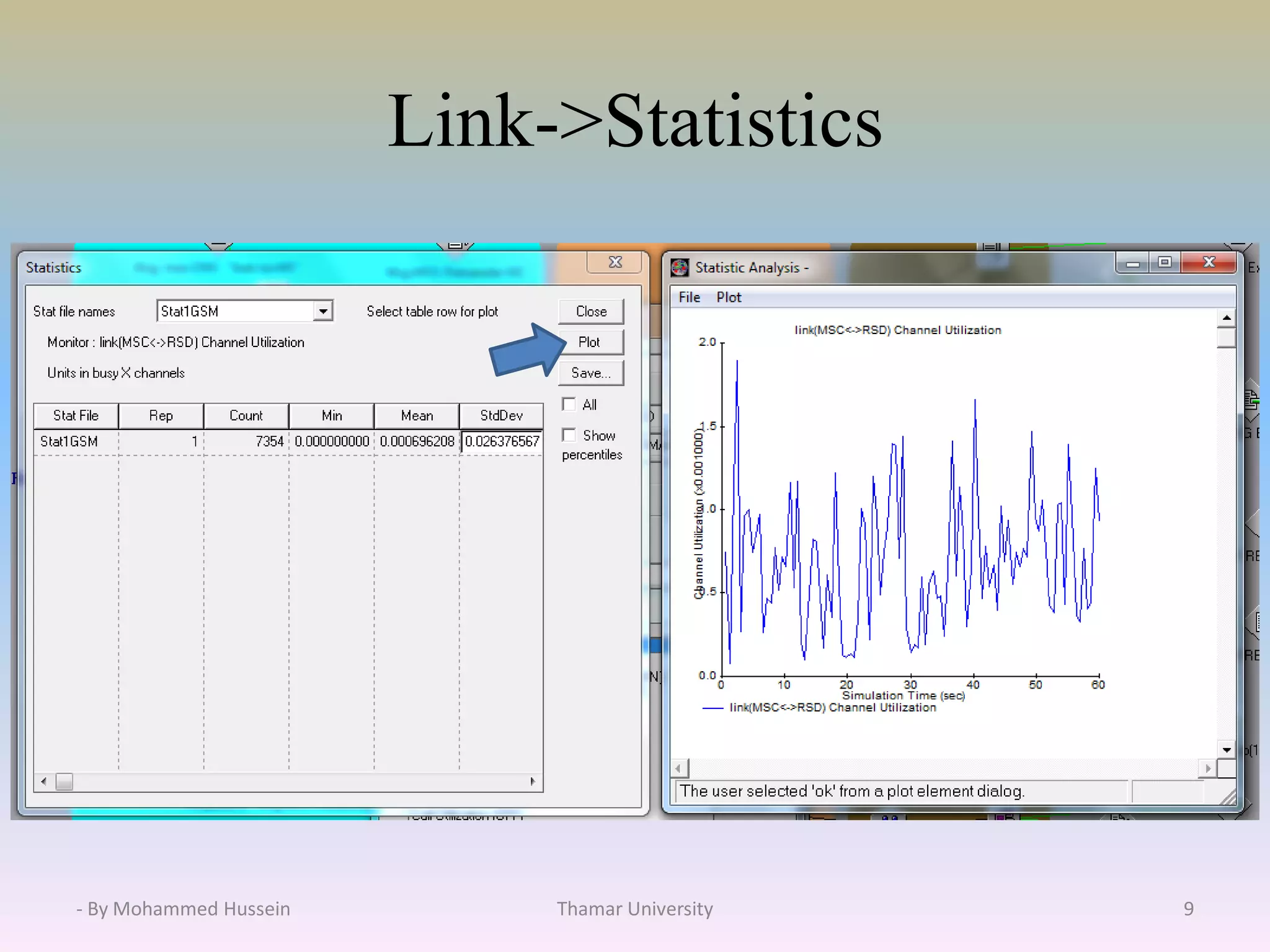Click plot area scroll down arrow
The width and height of the screenshot is (1270, 952).
click(x=1226, y=750)
